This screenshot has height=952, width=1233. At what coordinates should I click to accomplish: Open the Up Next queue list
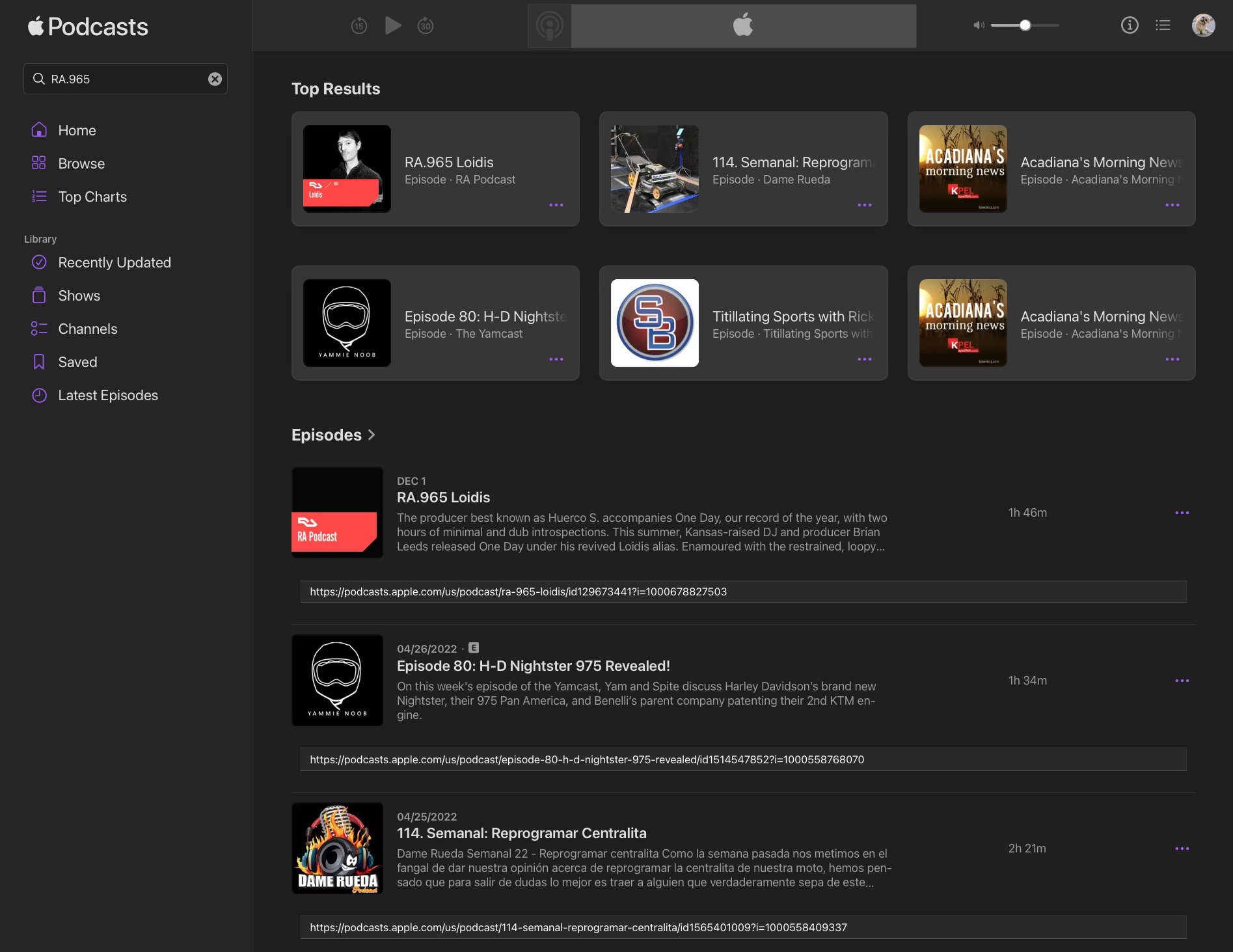pyautogui.click(x=1163, y=25)
